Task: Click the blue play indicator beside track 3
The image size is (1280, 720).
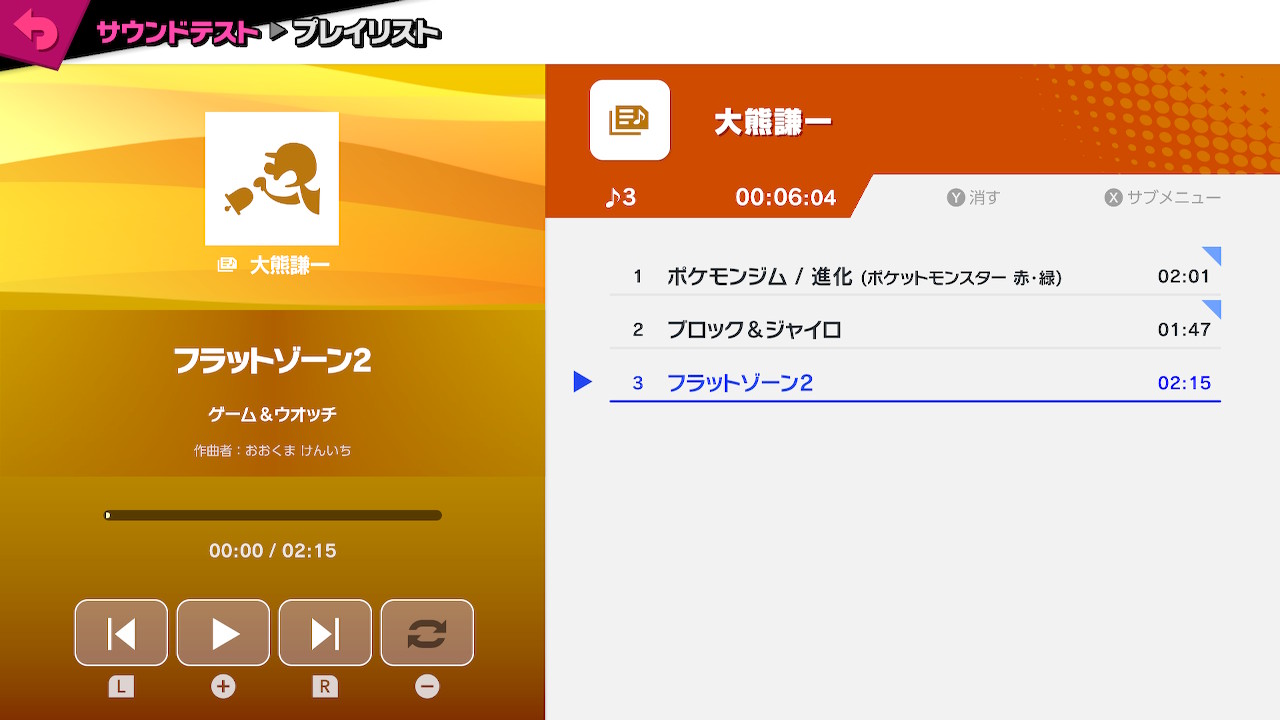Action: 583,382
